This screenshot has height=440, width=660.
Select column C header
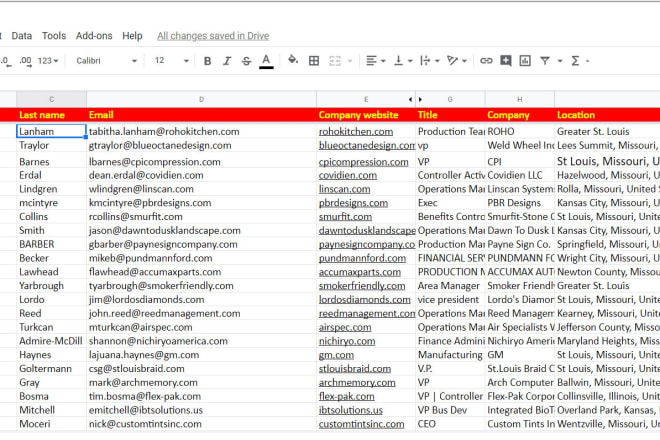tap(51, 99)
